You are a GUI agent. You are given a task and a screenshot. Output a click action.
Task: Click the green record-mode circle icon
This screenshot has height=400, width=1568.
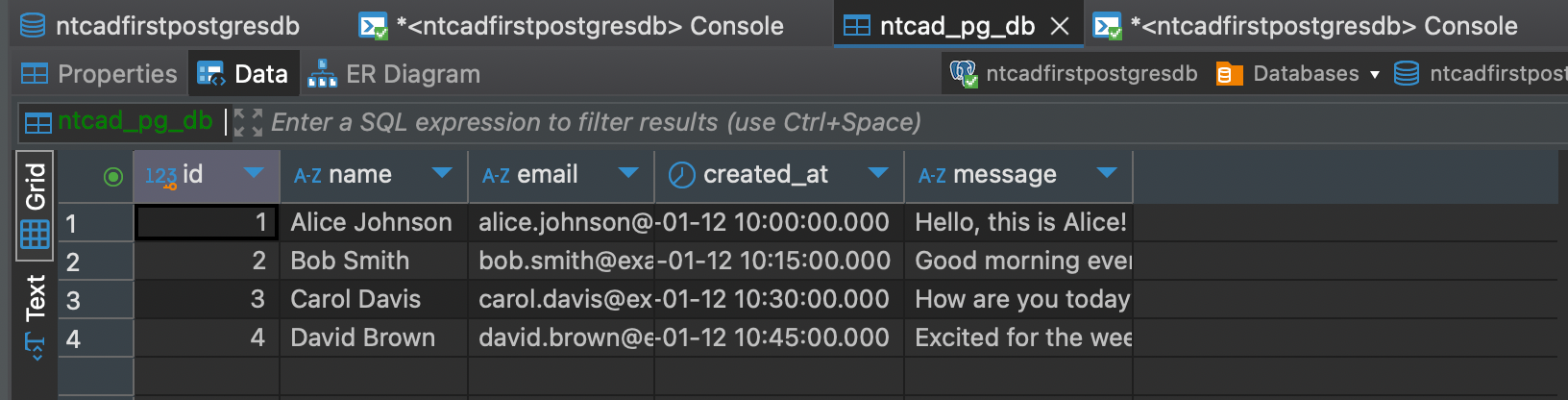point(113,176)
